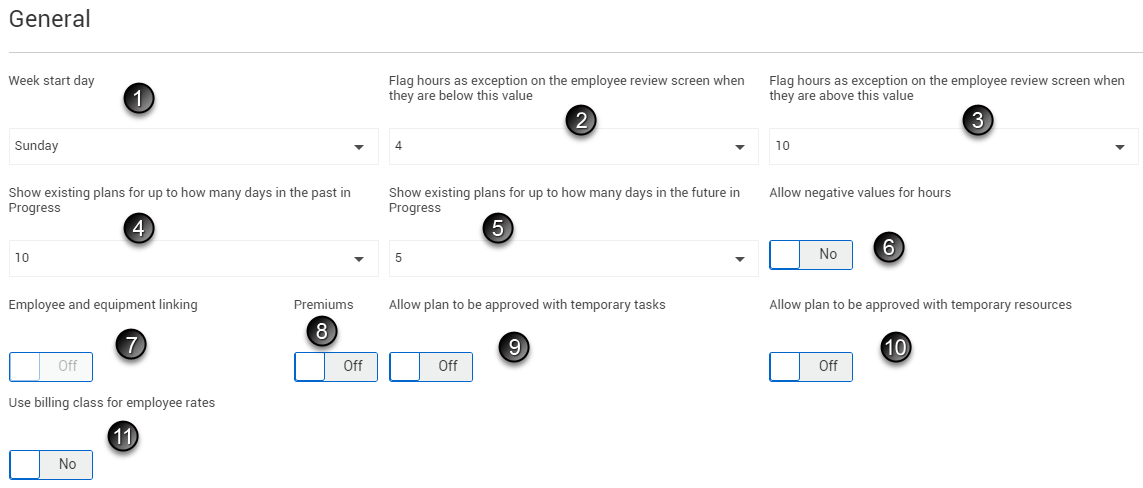Turn on plan approval with temporary resources

[x=811, y=367]
